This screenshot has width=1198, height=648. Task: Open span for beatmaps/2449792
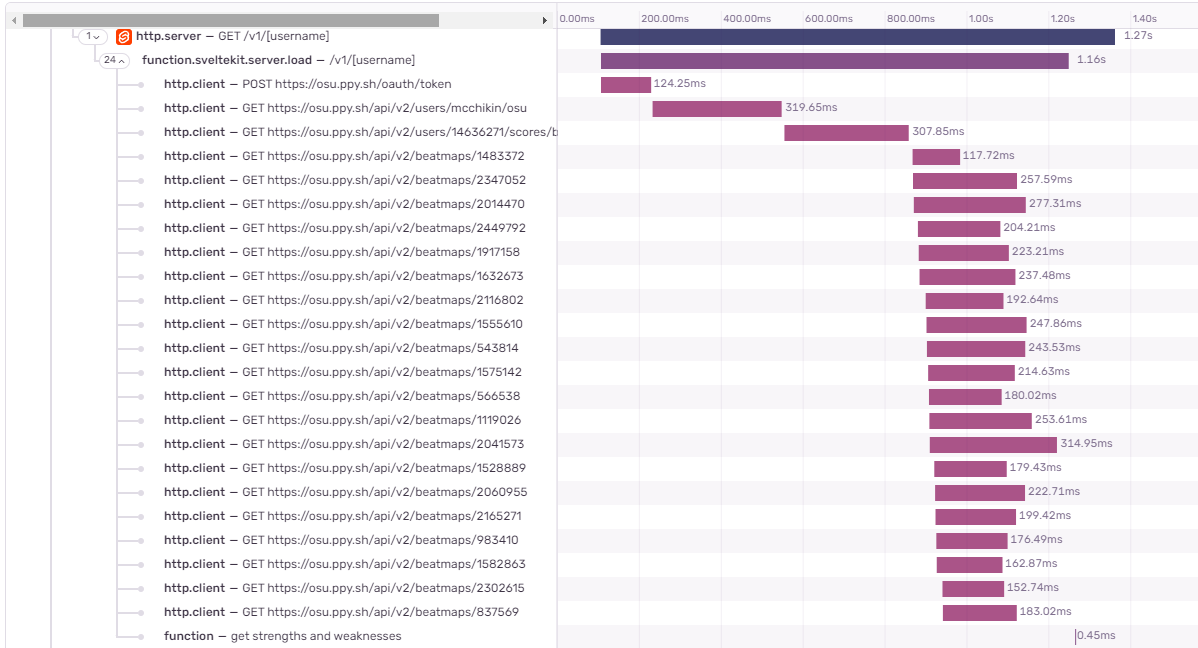345,228
